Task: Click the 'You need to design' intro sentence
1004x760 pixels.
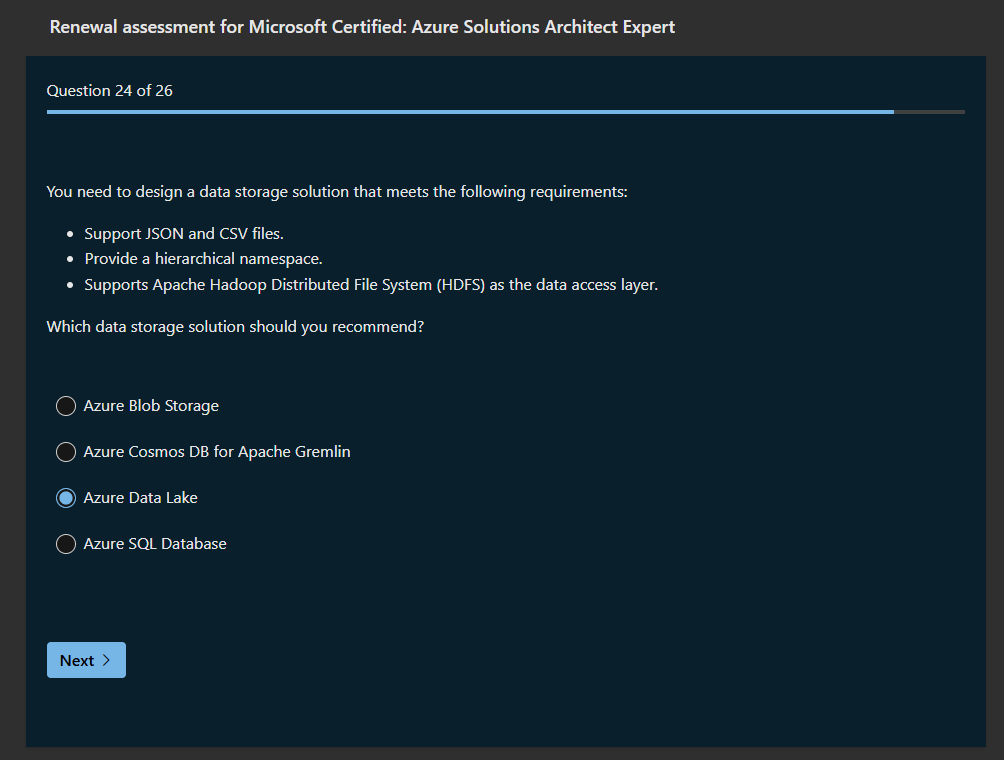Action: (337, 191)
